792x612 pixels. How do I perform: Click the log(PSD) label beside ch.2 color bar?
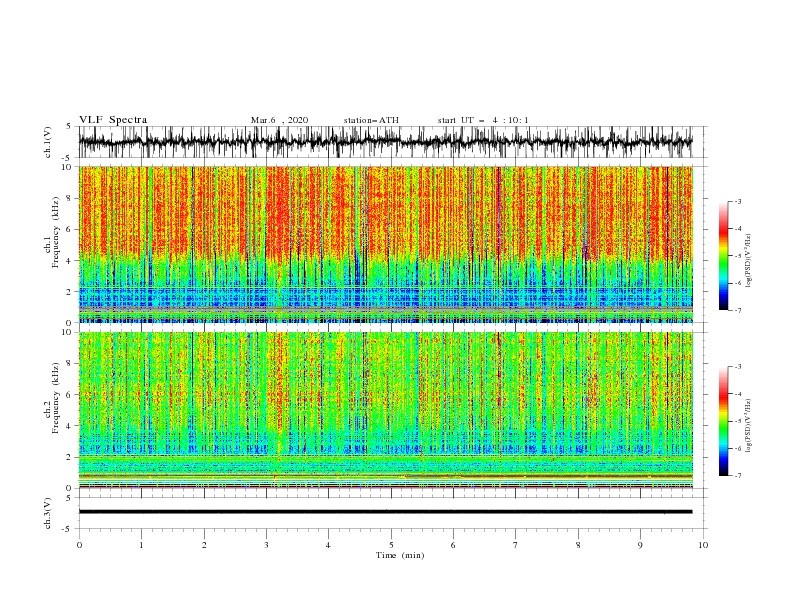pos(749,426)
